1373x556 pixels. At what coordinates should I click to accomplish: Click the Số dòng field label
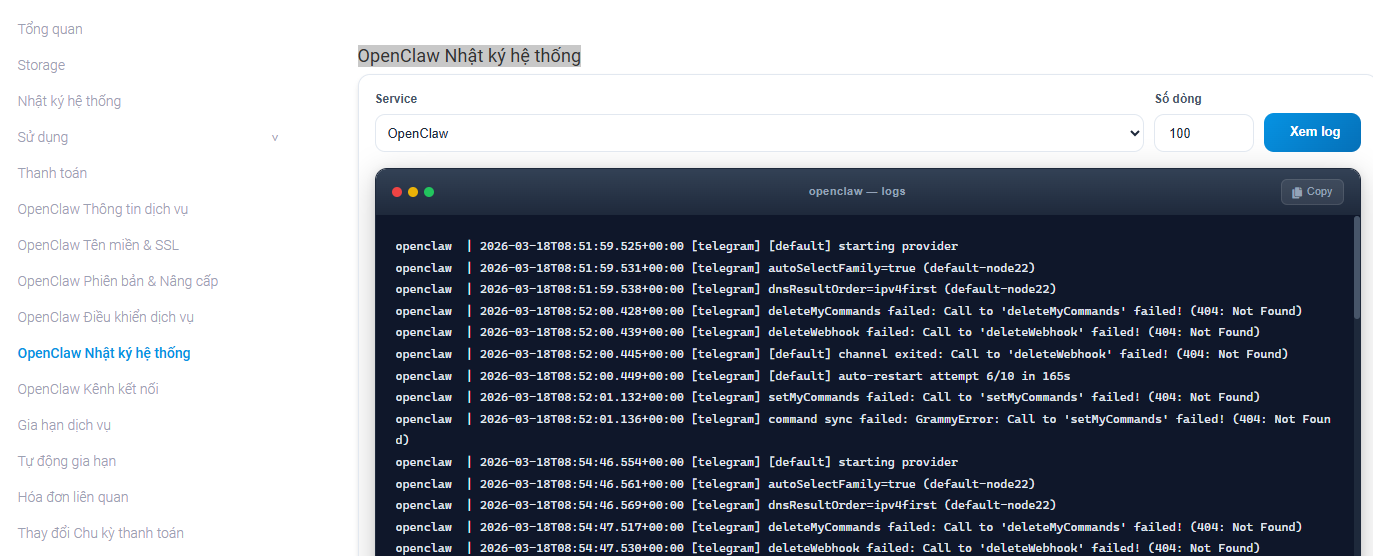pos(1178,99)
